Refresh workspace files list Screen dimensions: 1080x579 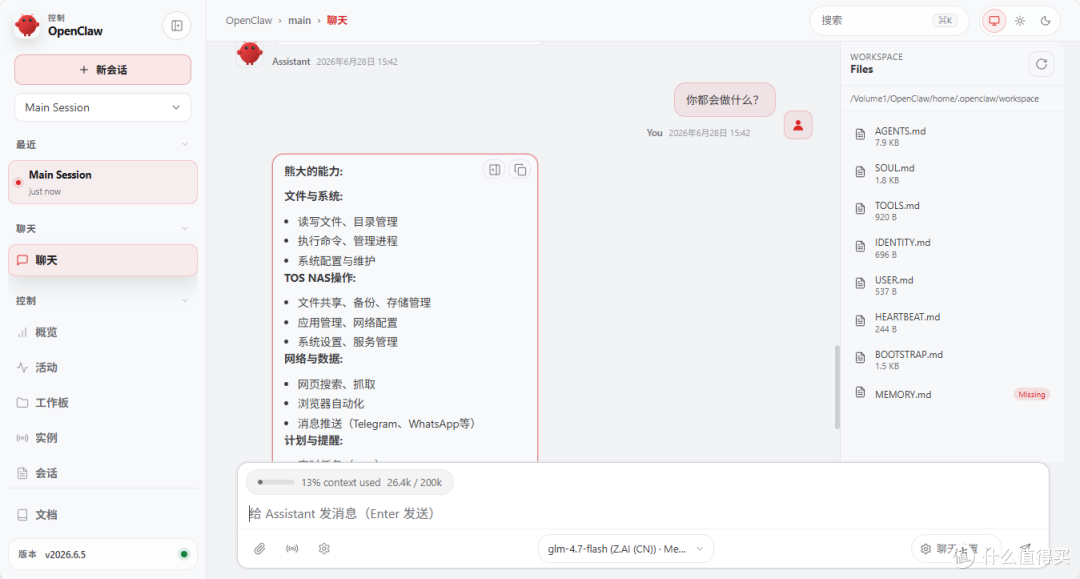1041,64
